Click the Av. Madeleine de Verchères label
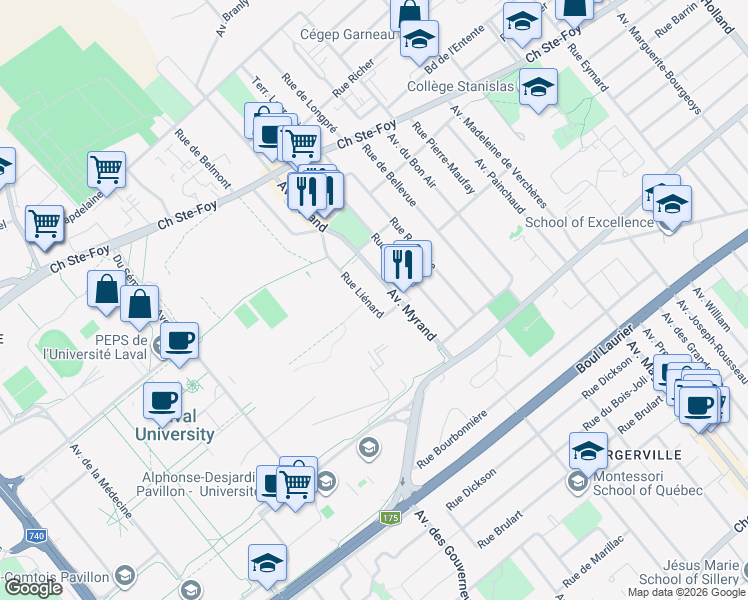The width and height of the screenshot is (748, 600). tap(499, 157)
